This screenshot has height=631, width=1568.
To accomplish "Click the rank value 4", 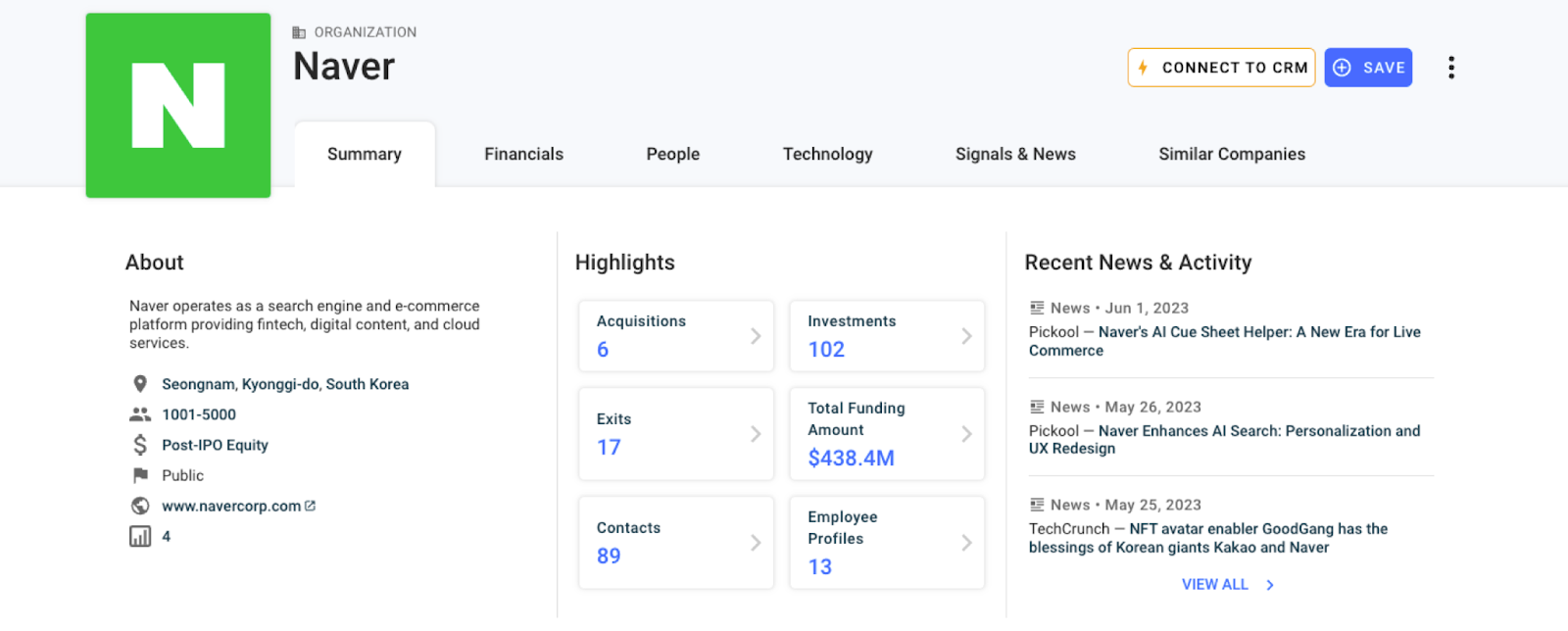I will point(167,536).
